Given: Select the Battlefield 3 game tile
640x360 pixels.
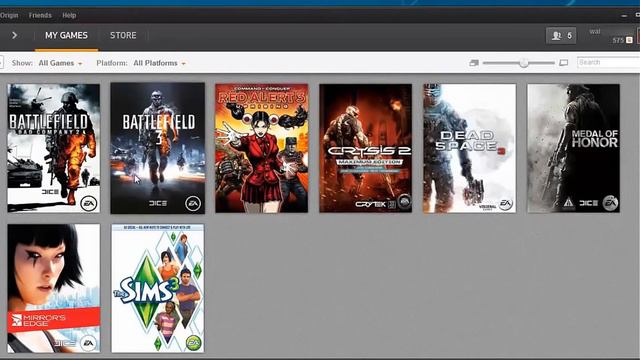Looking at the screenshot, I should pos(158,148).
